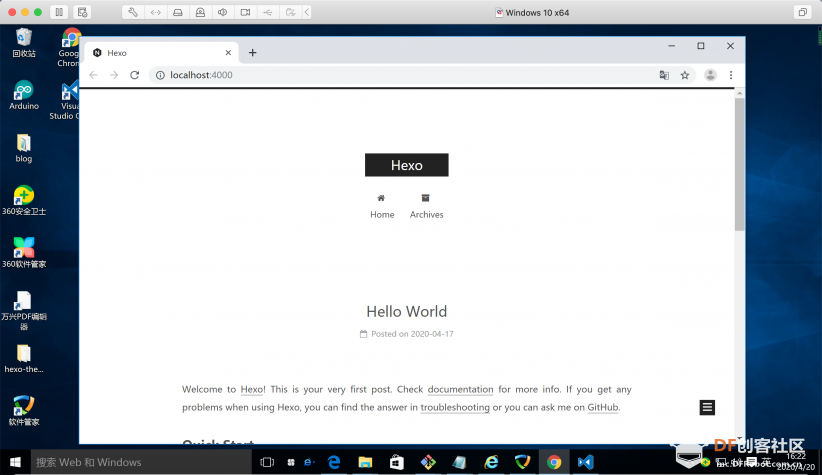Click the network adapter arrows icon

point(156,12)
